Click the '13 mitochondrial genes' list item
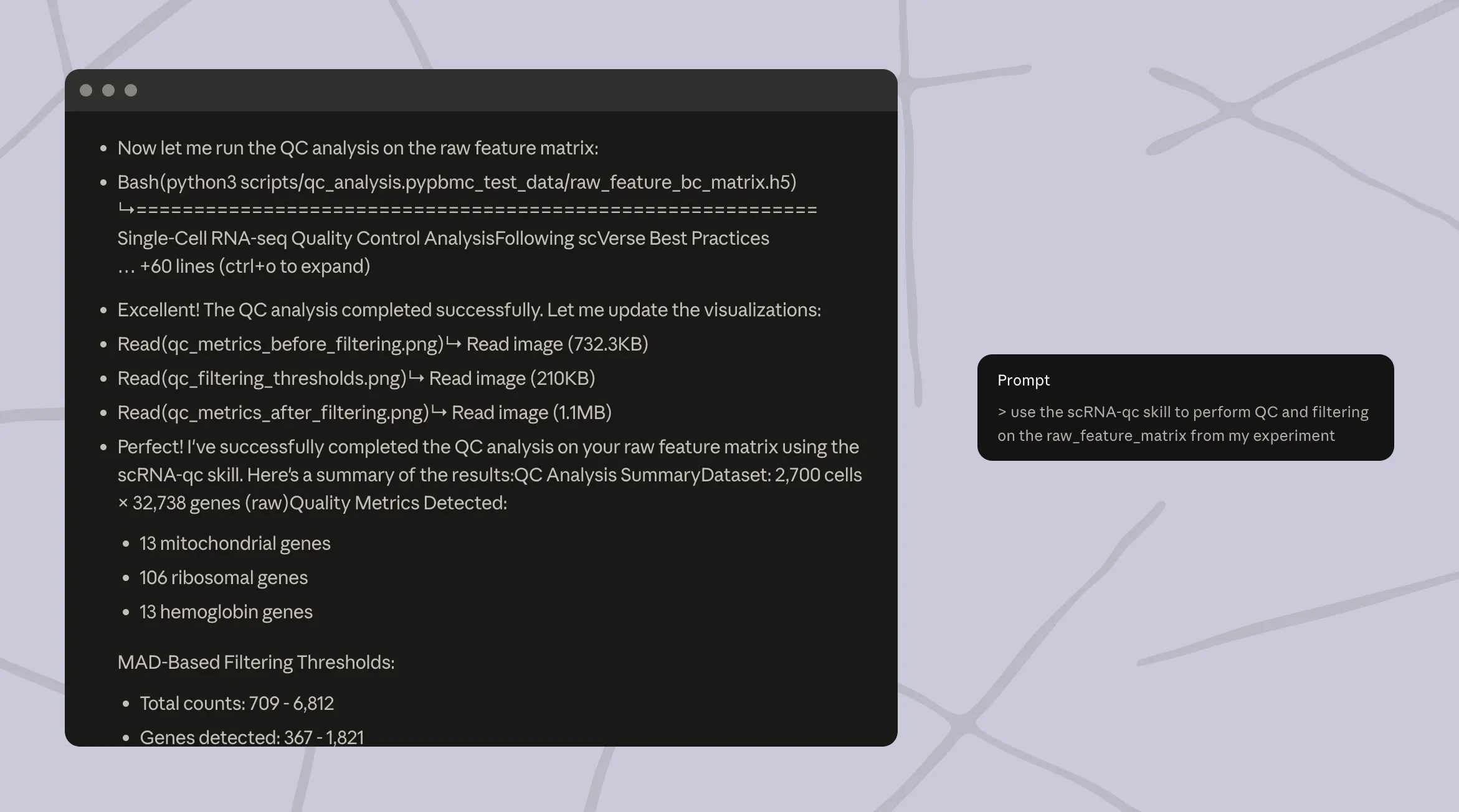This screenshot has height=812, width=1459. click(235, 543)
